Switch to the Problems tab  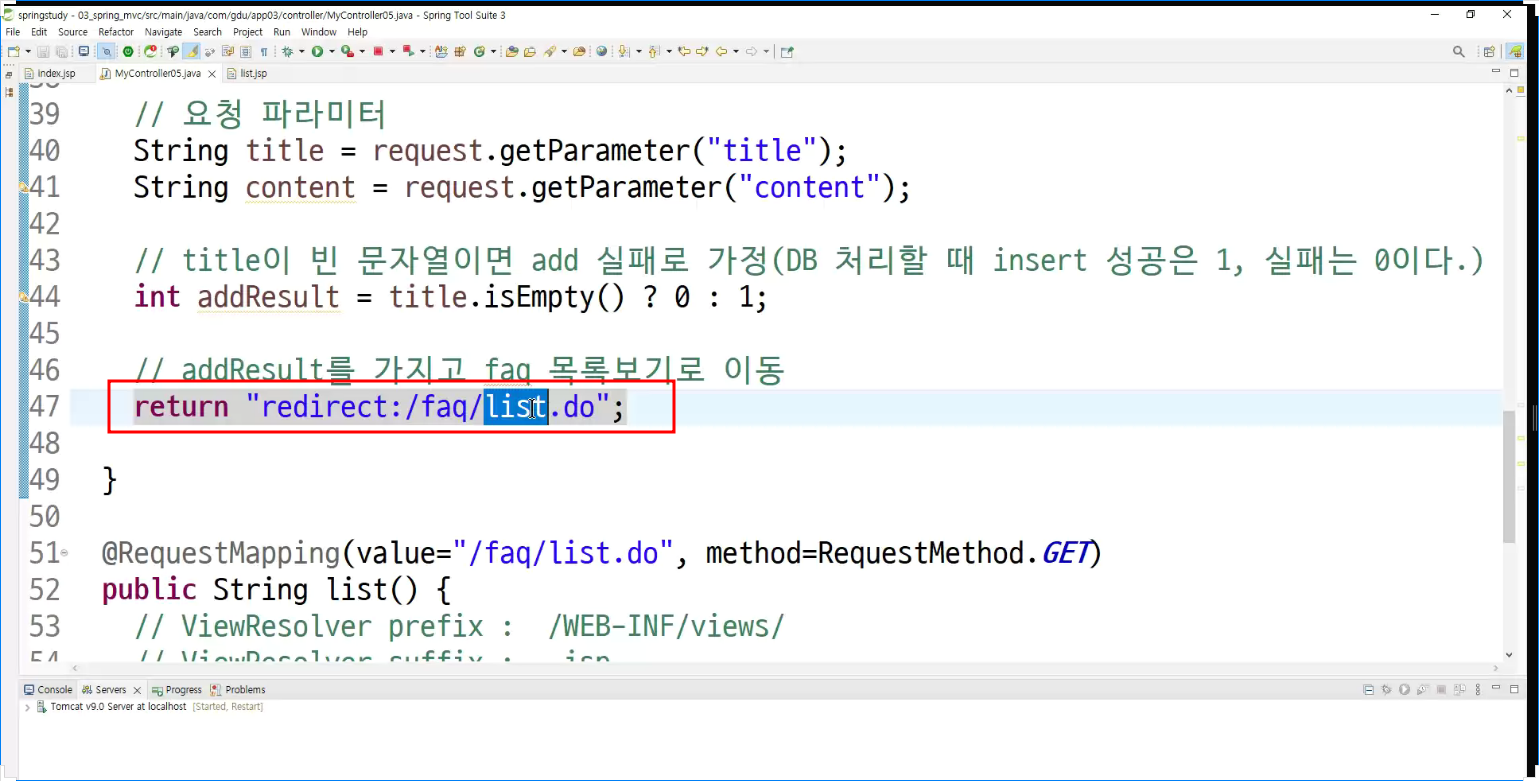[238, 690]
